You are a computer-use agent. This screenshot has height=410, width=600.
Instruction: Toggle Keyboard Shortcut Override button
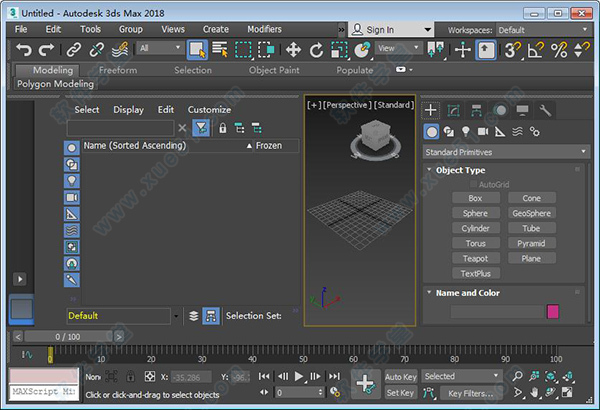tap(486, 50)
